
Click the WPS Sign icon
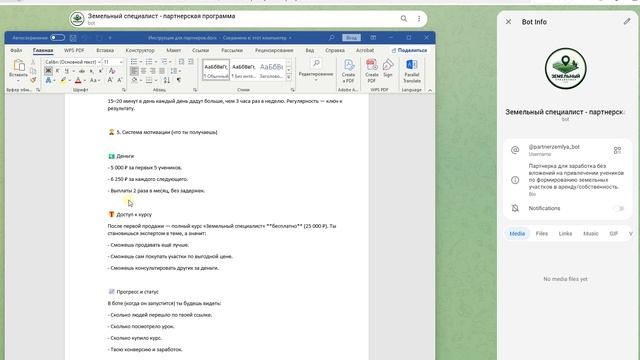click(x=388, y=68)
